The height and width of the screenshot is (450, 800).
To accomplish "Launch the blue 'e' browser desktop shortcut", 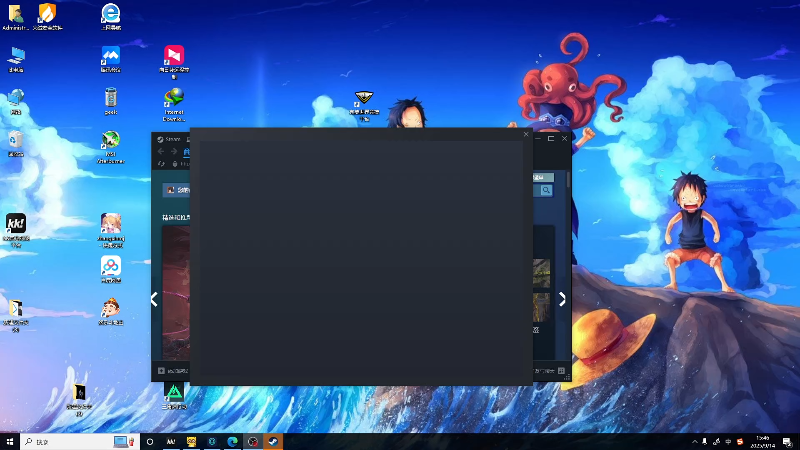I will (x=111, y=17).
